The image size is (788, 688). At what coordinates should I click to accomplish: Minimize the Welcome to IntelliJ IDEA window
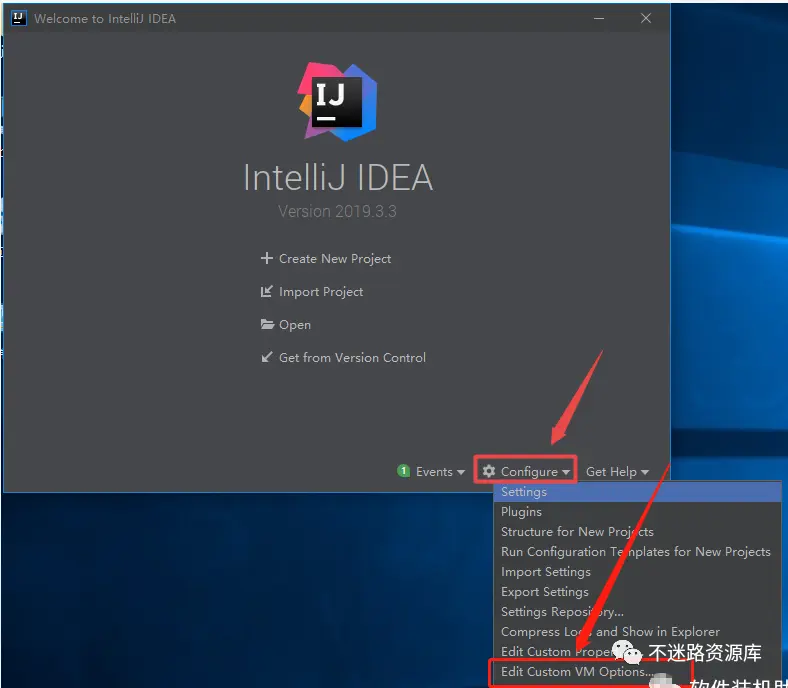pyautogui.click(x=599, y=19)
